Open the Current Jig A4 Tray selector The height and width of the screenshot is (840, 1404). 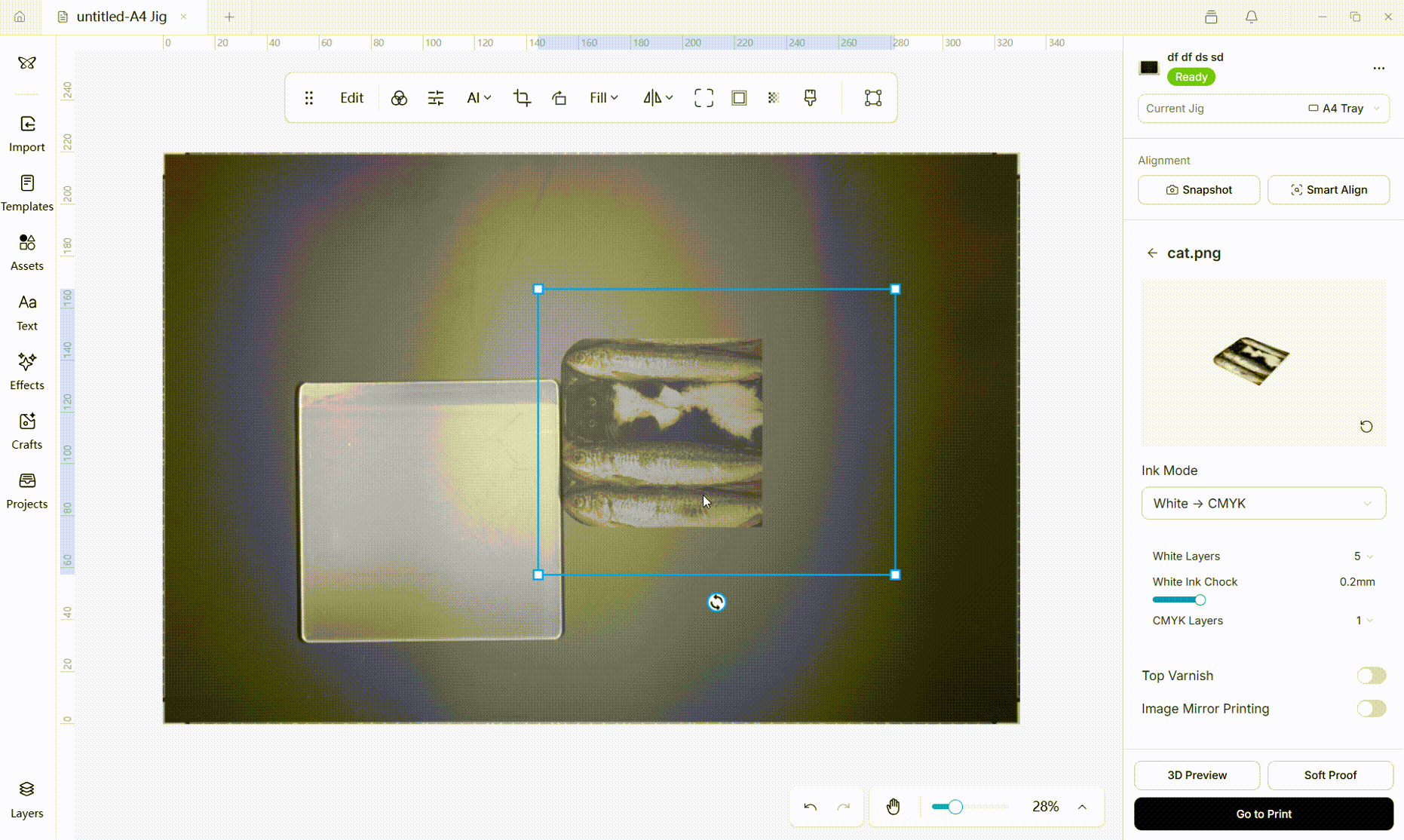(1264, 109)
